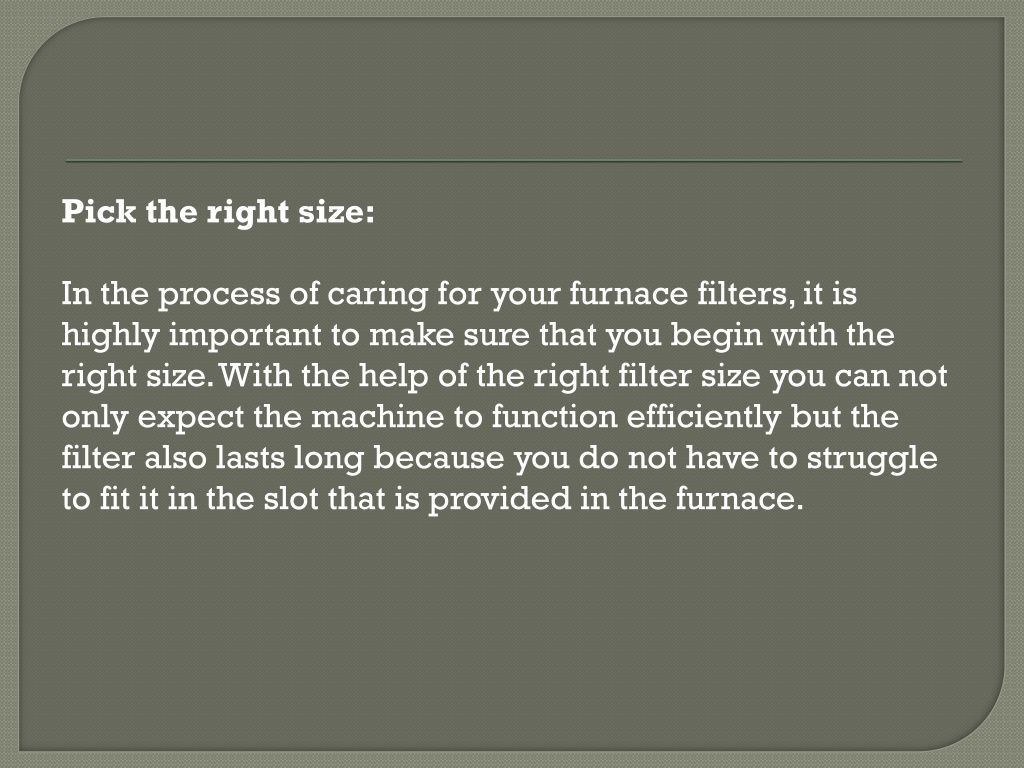Click the empty slide area below paragraph
Viewport: 1024px width, 768px height.
[512, 627]
